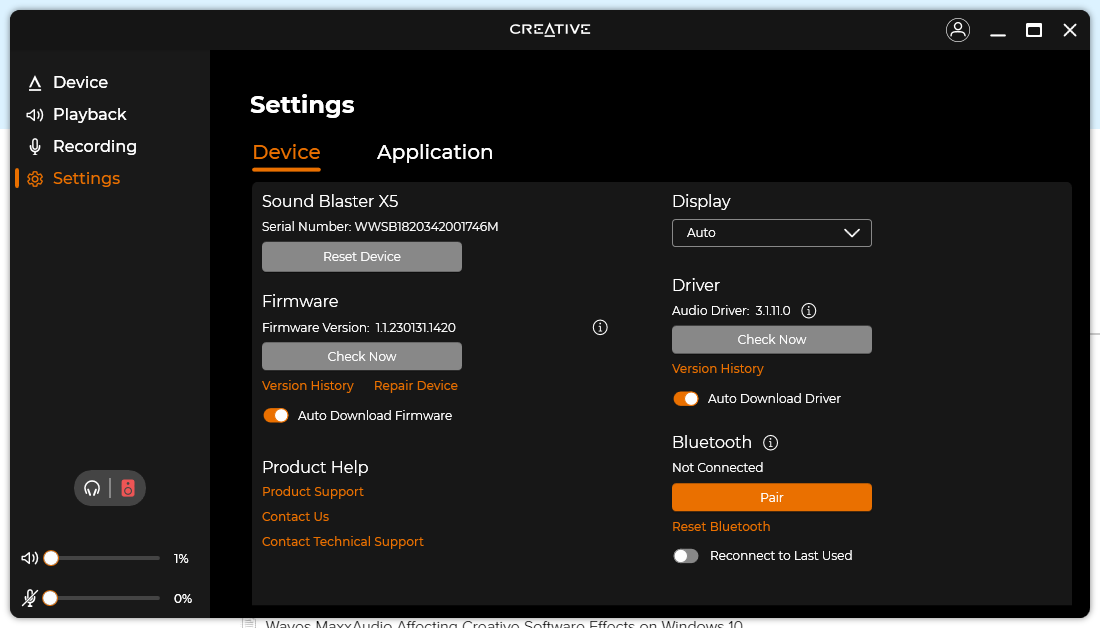Click the Device triangle icon in sidebar
Image resolution: width=1100 pixels, height=628 pixels.
[34, 83]
